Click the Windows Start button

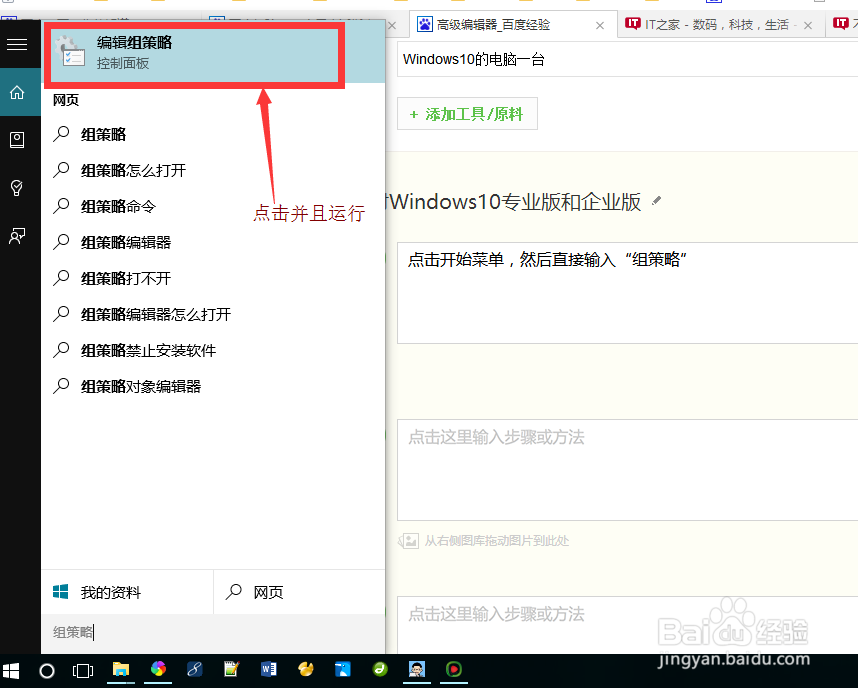[11, 670]
